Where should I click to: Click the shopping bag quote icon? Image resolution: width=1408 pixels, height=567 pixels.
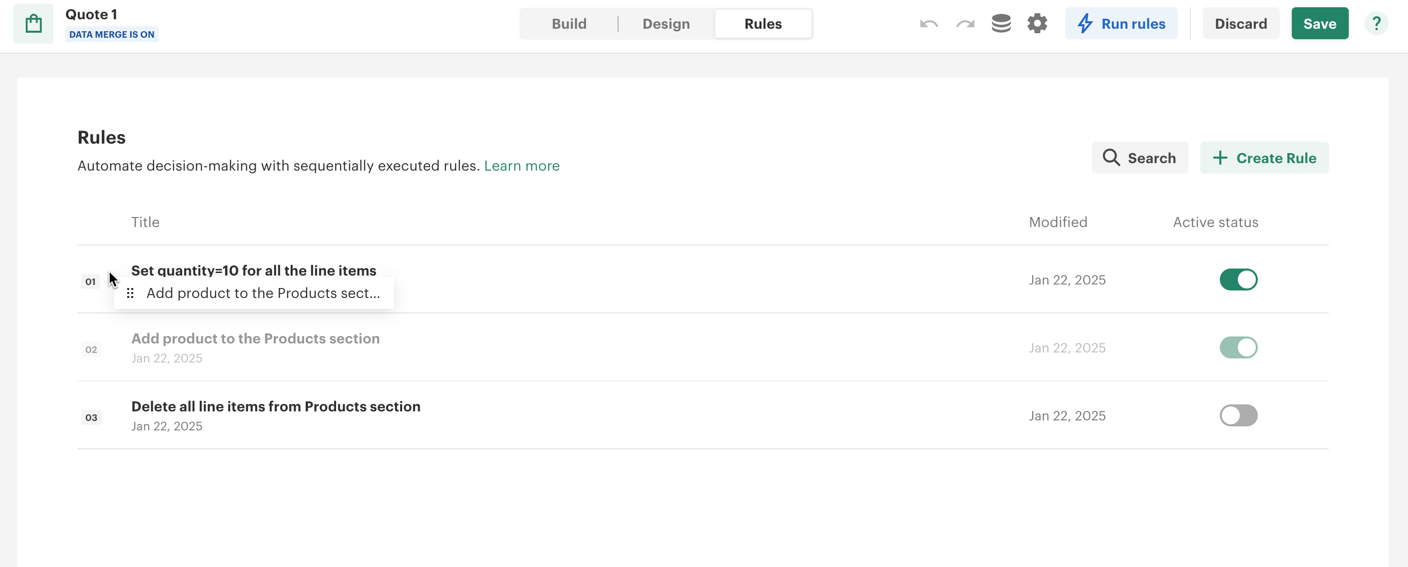click(33, 24)
